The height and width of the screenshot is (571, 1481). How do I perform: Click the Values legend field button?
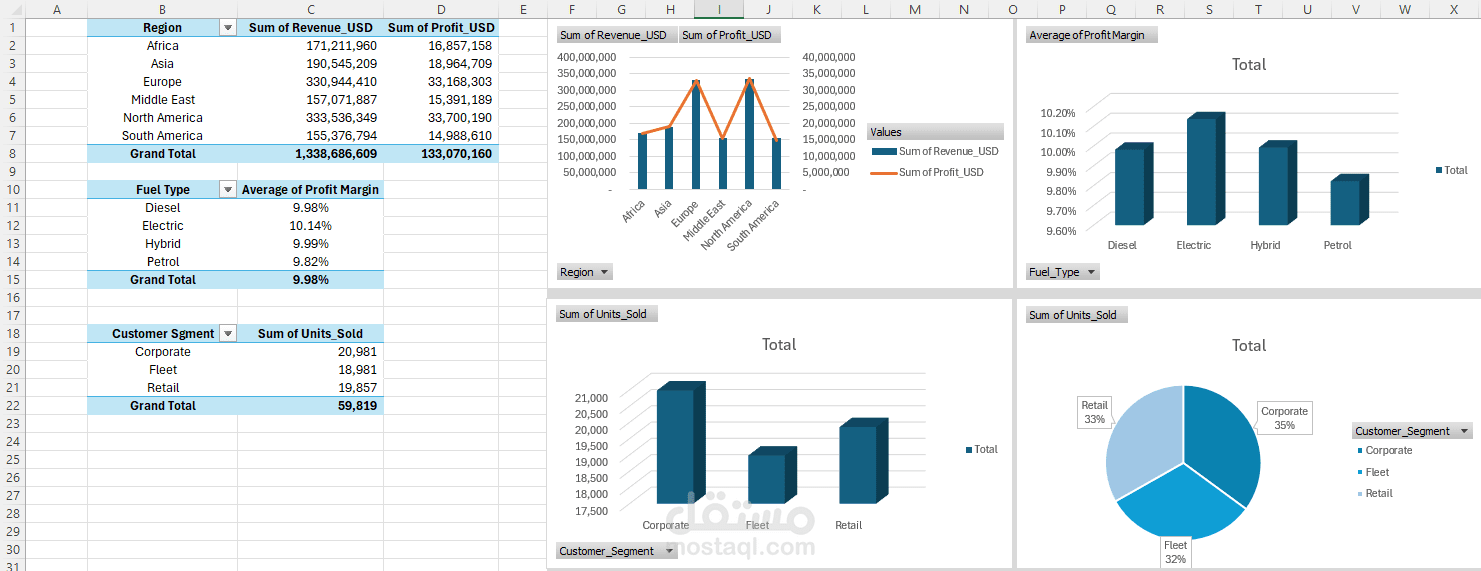pyautogui.click(x=935, y=132)
